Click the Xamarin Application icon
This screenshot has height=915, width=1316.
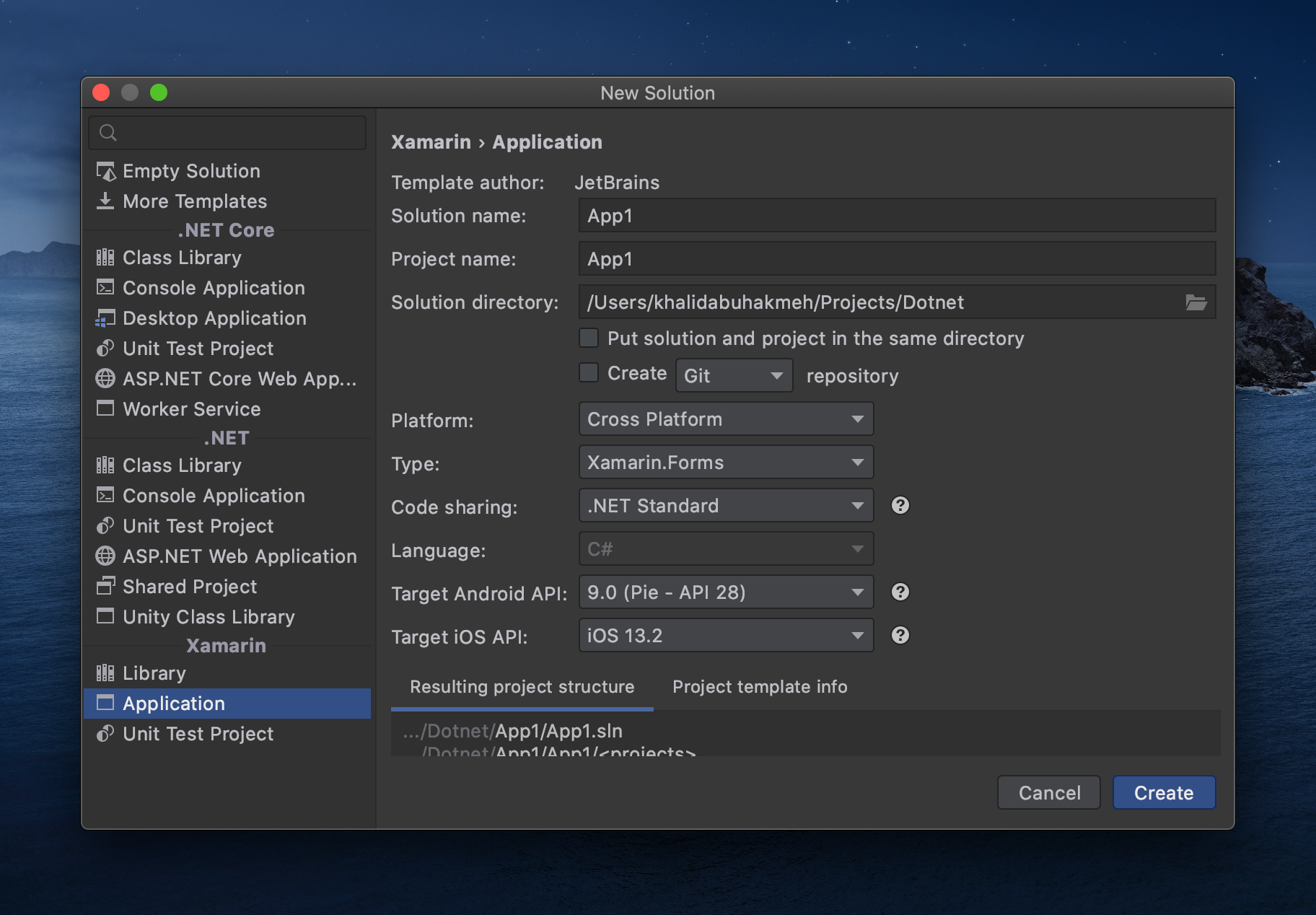pos(105,704)
